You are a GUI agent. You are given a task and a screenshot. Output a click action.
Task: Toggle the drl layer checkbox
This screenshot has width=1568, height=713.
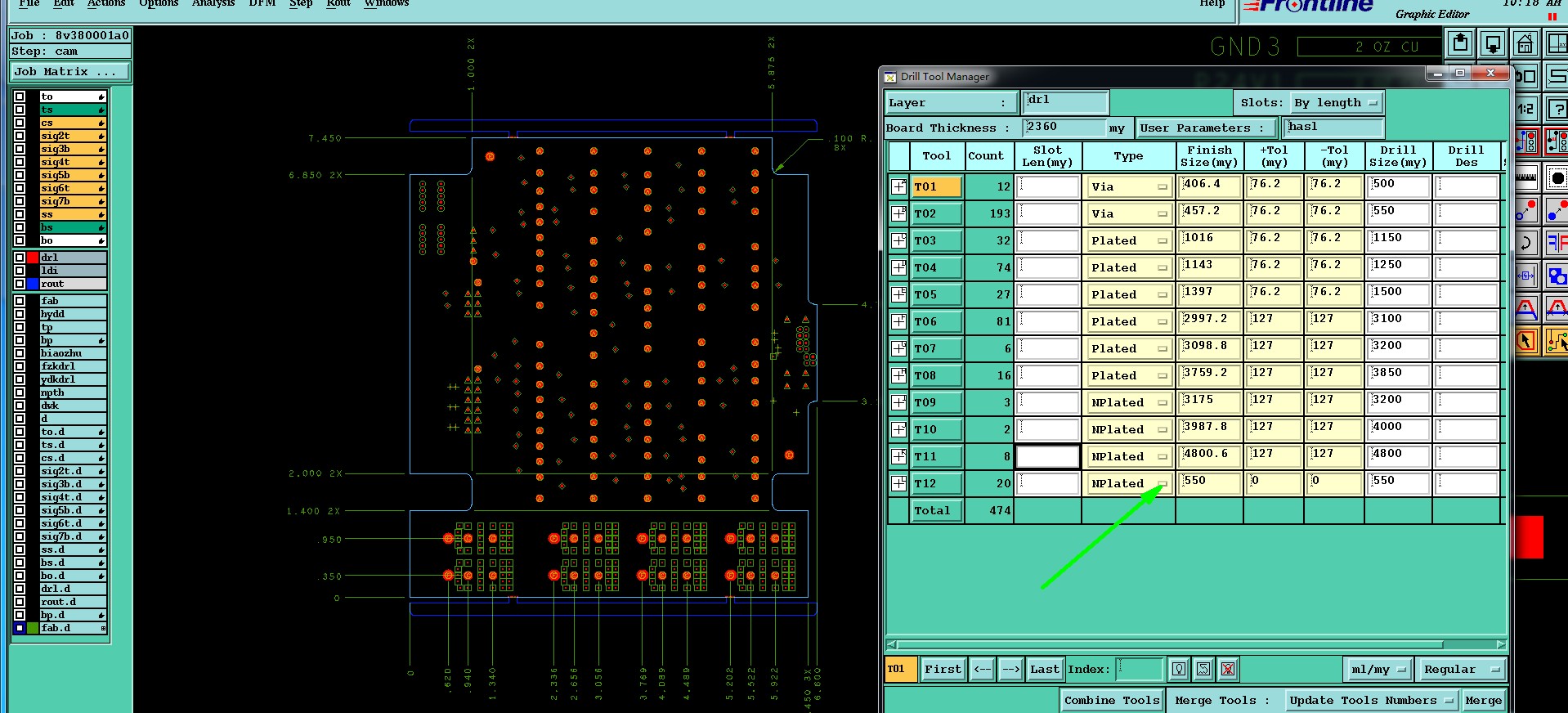point(20,258)
